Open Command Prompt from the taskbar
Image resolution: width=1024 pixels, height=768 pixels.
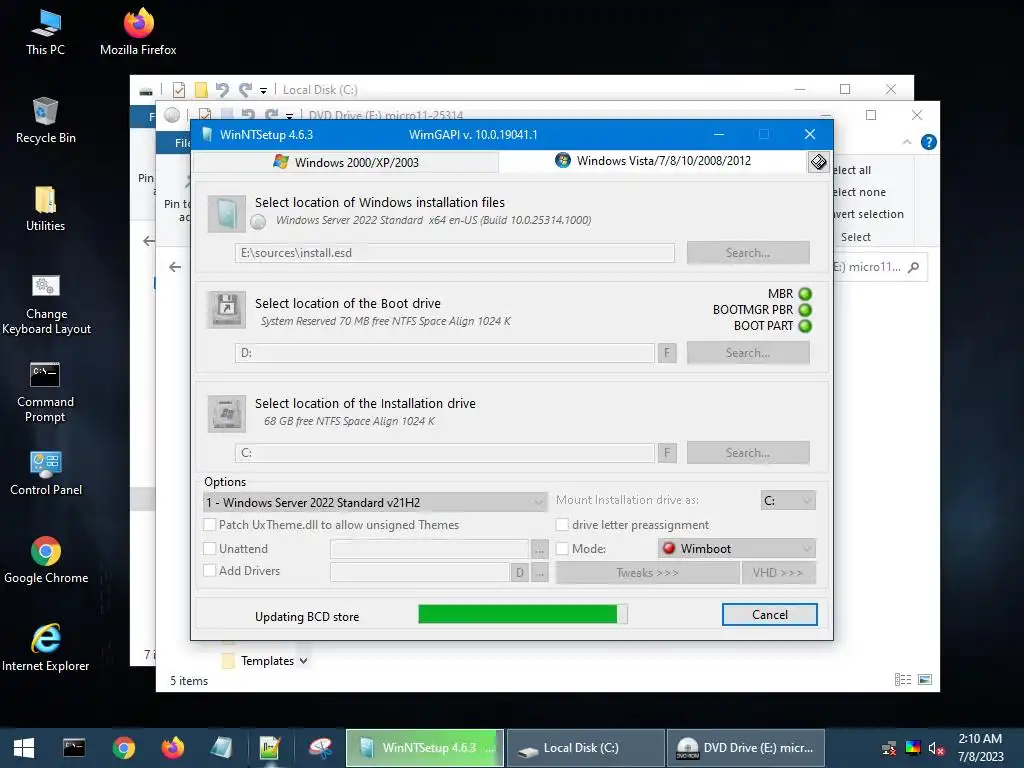pyautogui.click(x=74, y=748)
